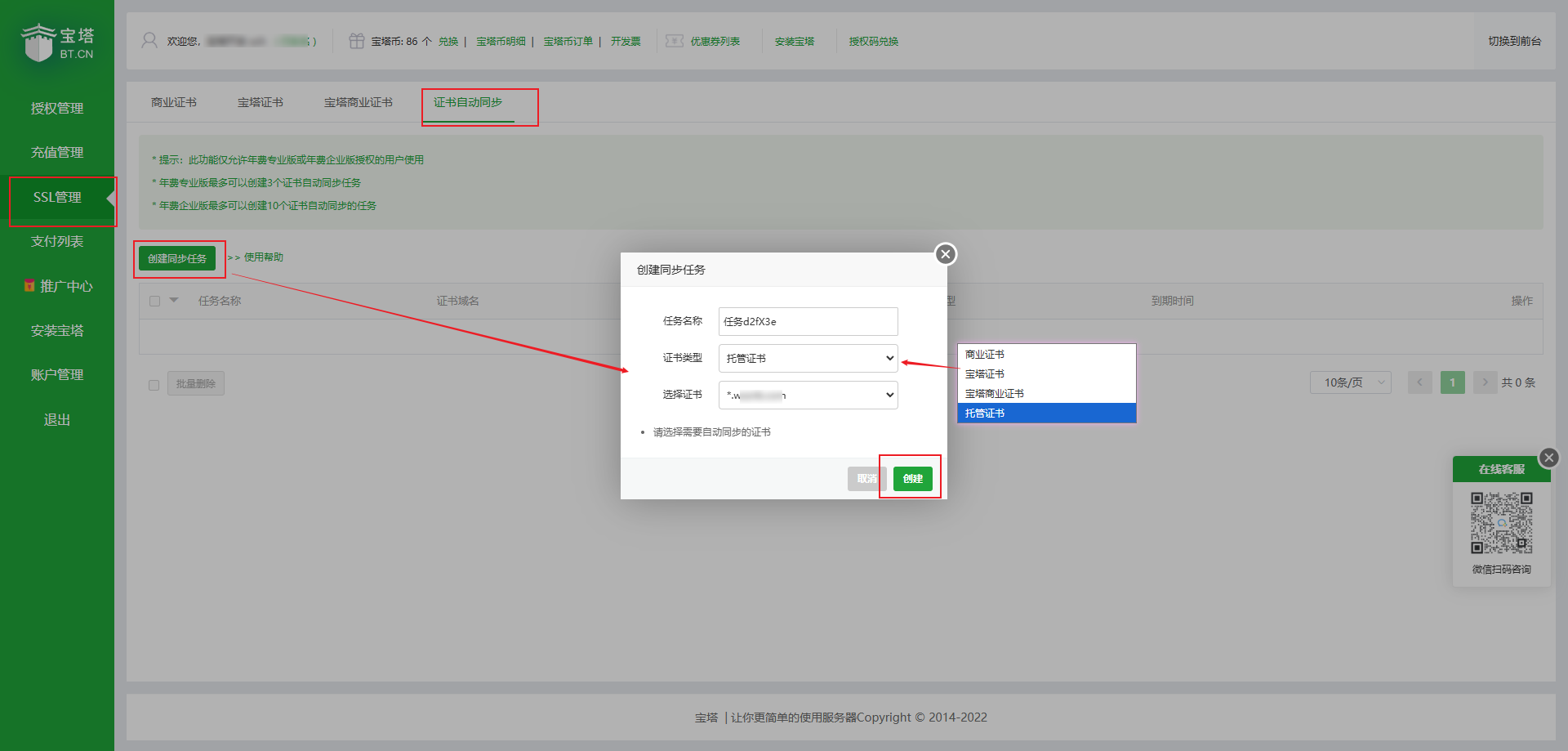
Task: Expand the arrow beside header checkbox
Action: click(174, 300)
